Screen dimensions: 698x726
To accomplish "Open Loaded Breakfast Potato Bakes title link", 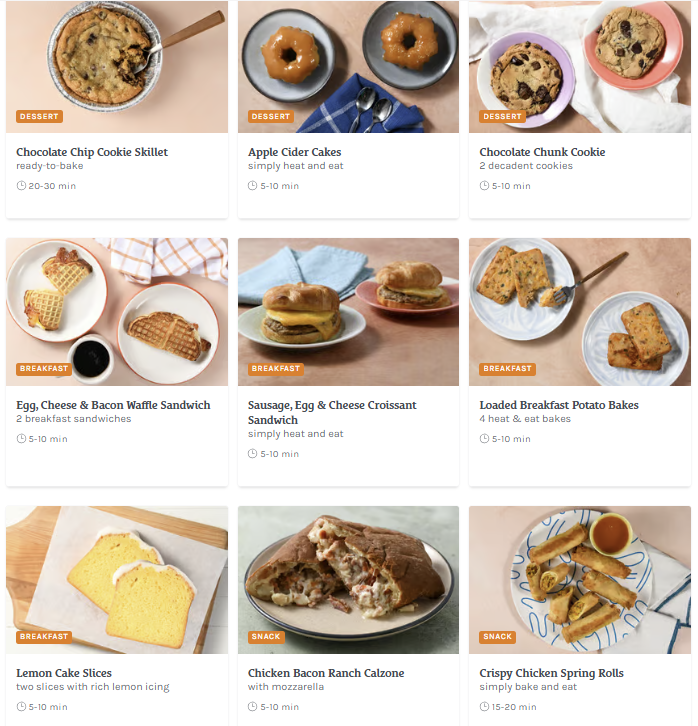I will coord(559,405).
